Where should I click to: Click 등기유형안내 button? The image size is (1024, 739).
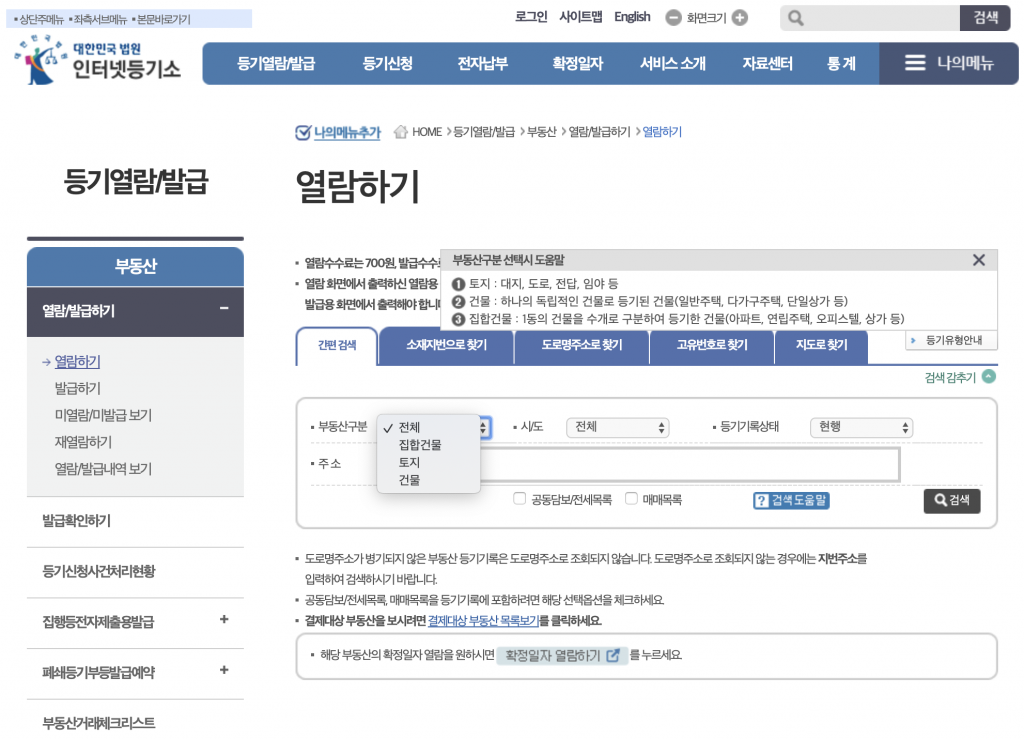coord(952,340)
